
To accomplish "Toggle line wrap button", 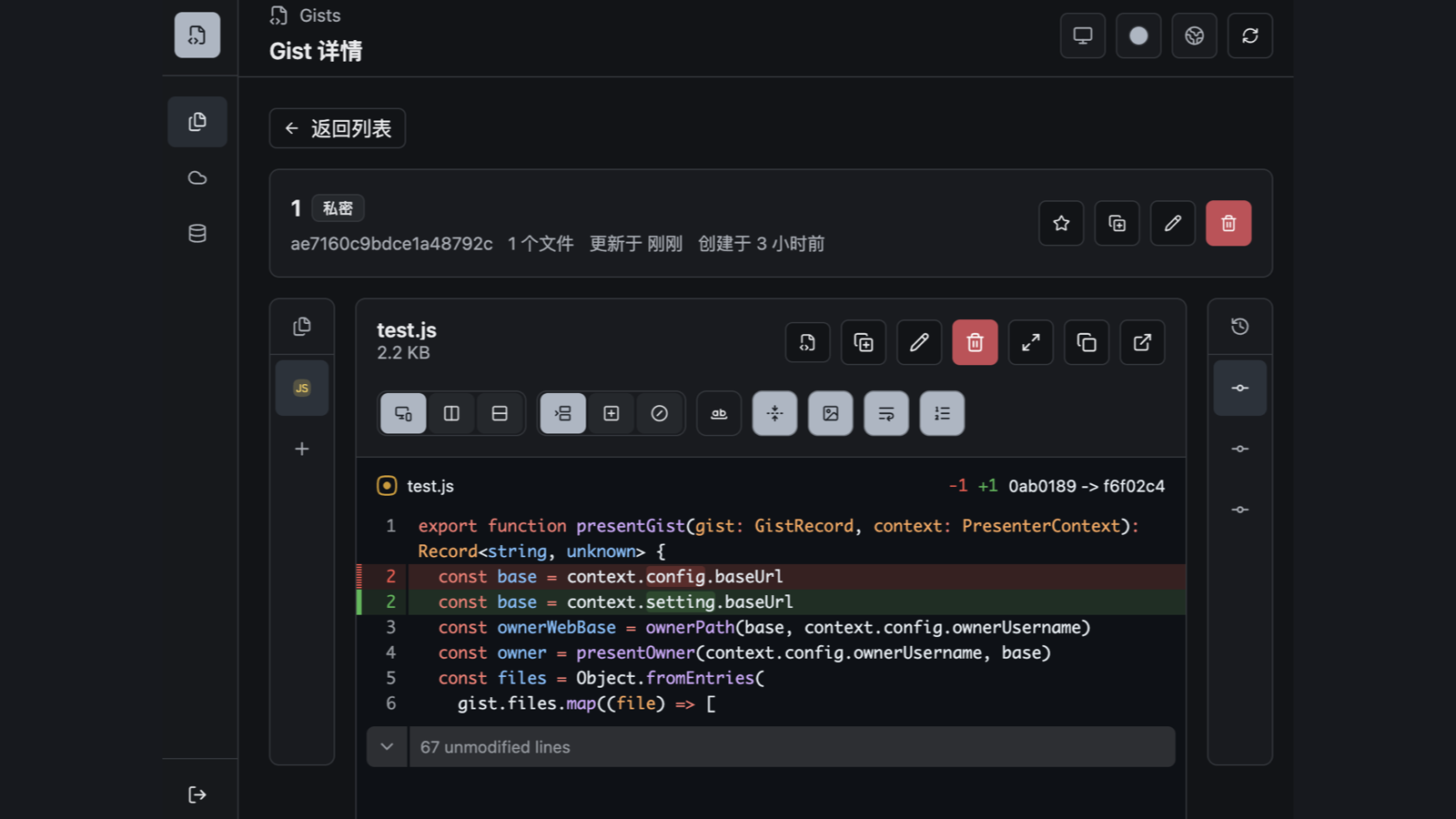I will 886,413.
